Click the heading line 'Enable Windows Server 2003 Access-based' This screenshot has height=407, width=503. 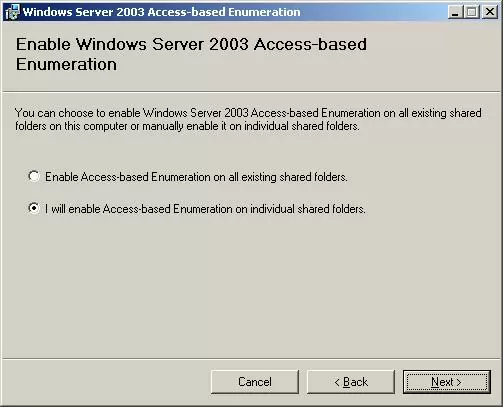(x=191, y=44)
